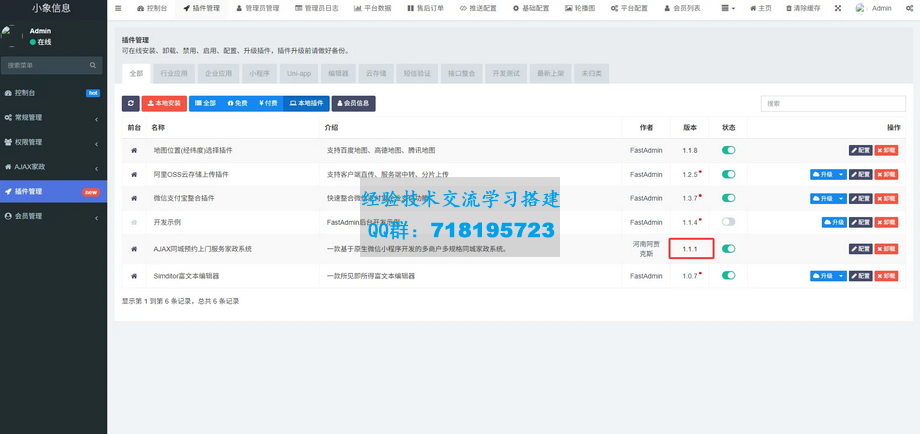Click 升级 button for 开发示例 plugin
Screen dimensions: 920x434
[834, 223]
